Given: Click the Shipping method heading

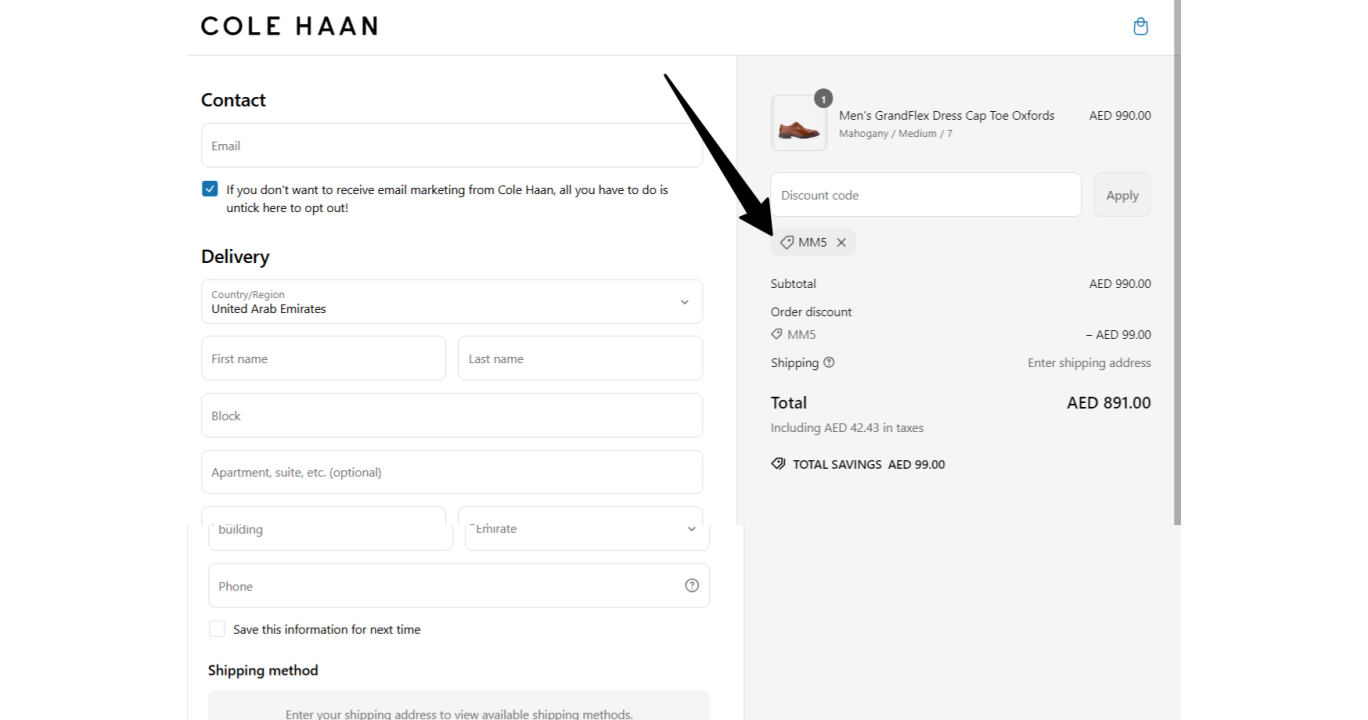Looking at the screenshot, I should 263,671.
